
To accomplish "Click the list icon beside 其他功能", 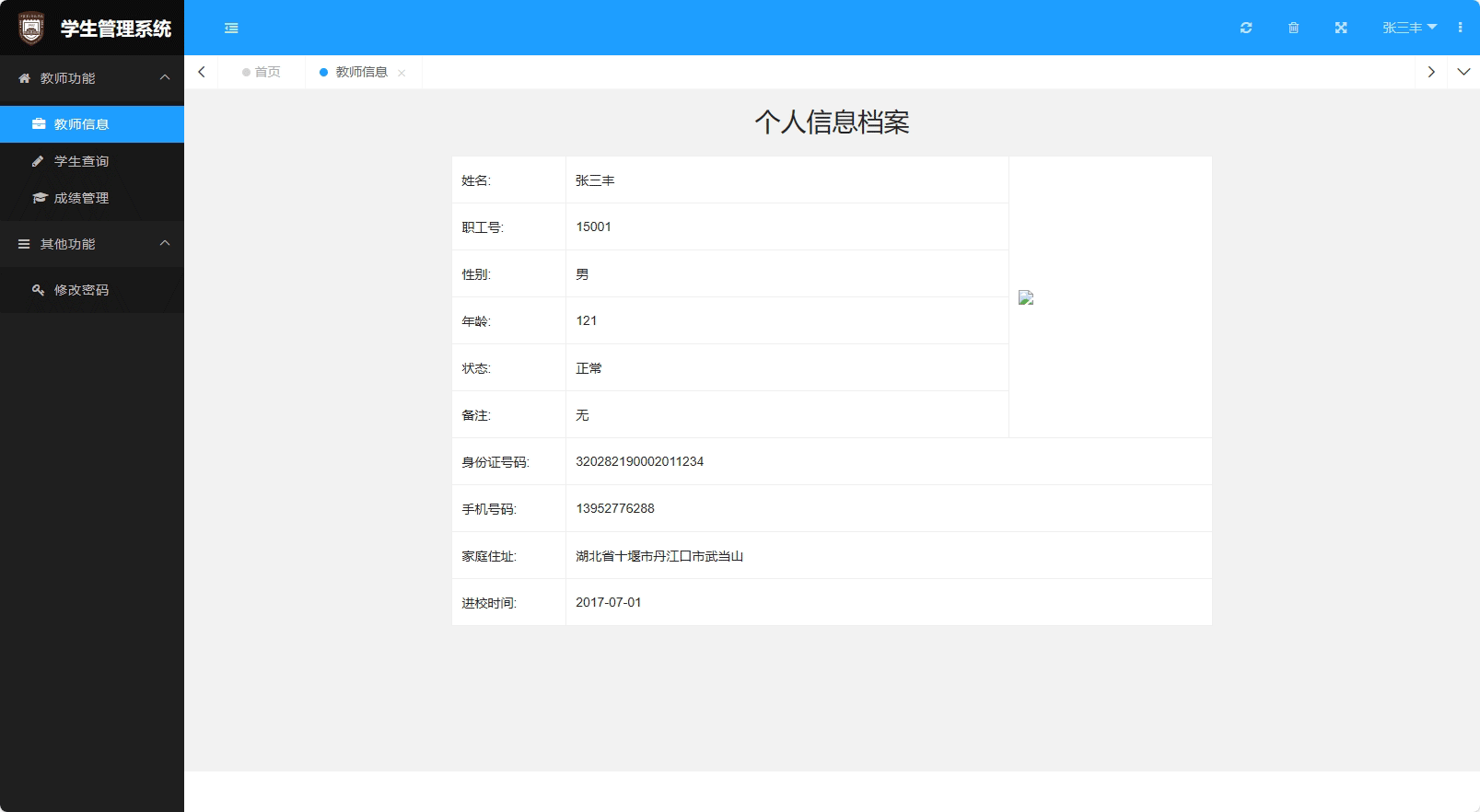I will tap(24, 244).
